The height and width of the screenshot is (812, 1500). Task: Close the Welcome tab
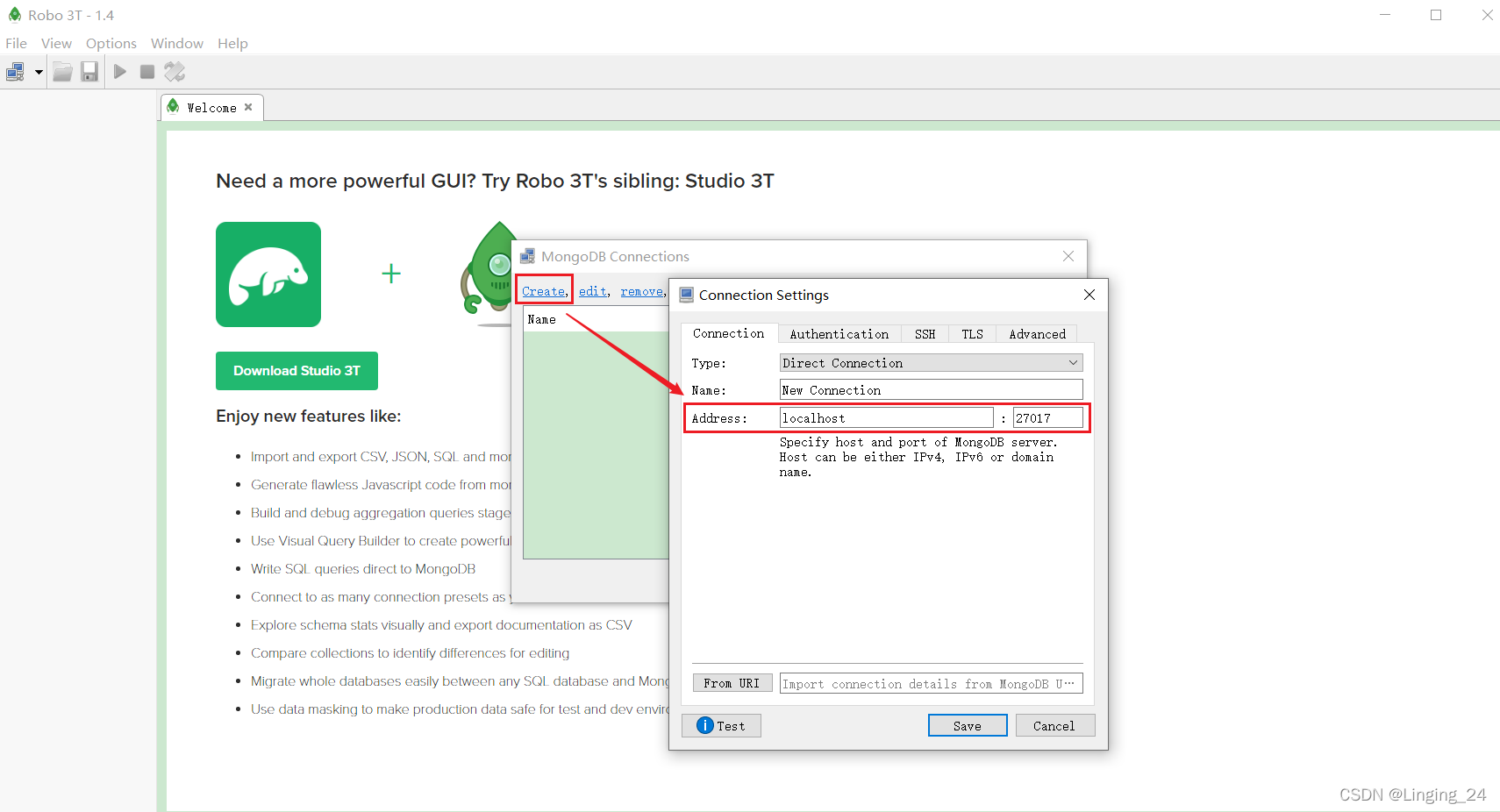pyautogui.click(x=248, y=107)
